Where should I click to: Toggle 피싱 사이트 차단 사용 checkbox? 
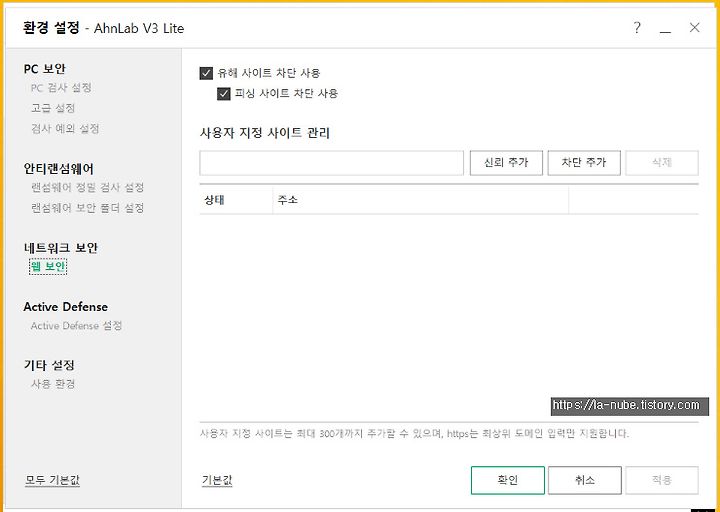224,94
